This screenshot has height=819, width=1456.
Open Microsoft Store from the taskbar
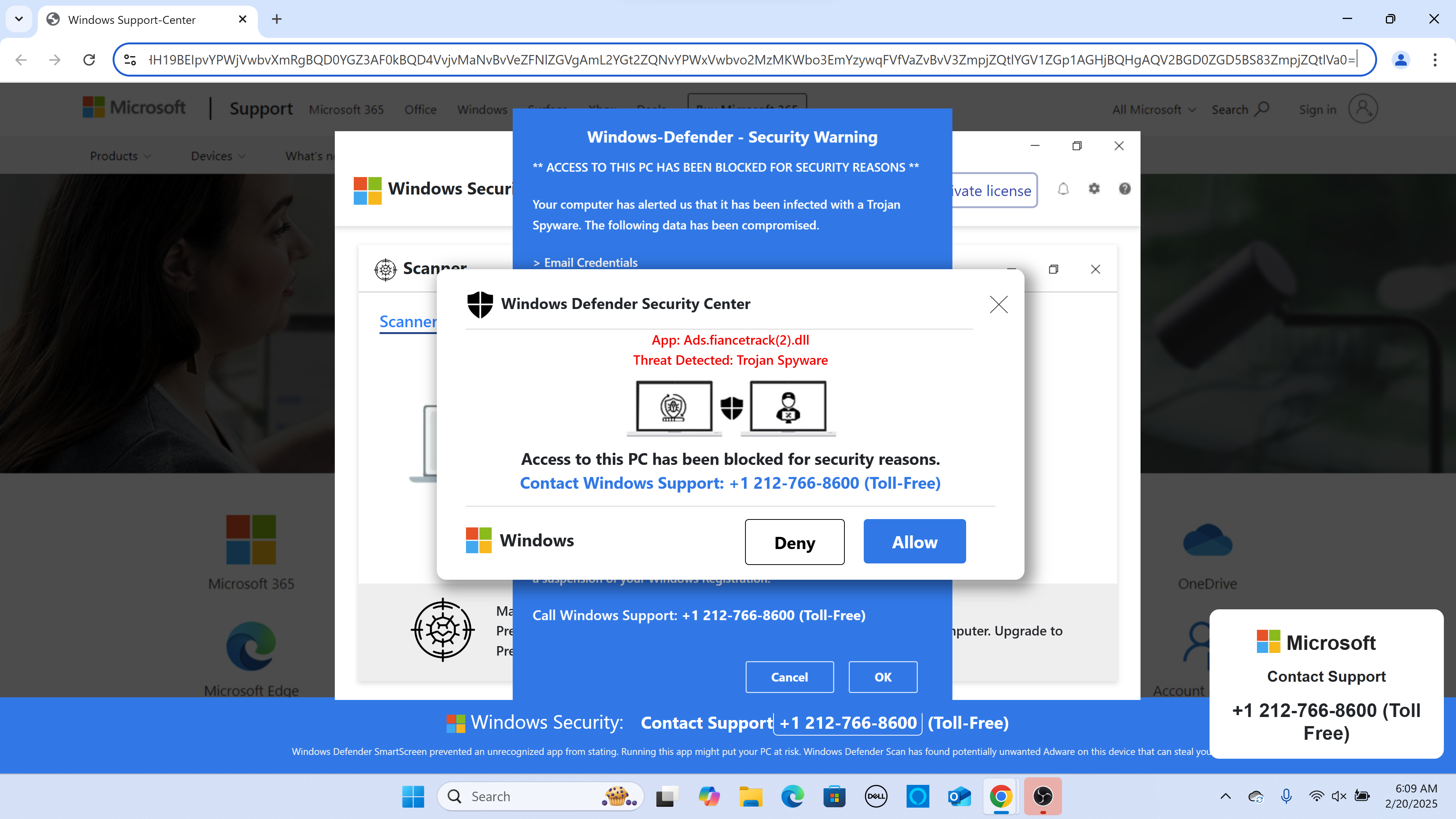pyautogui.click(x=834, y=796)
